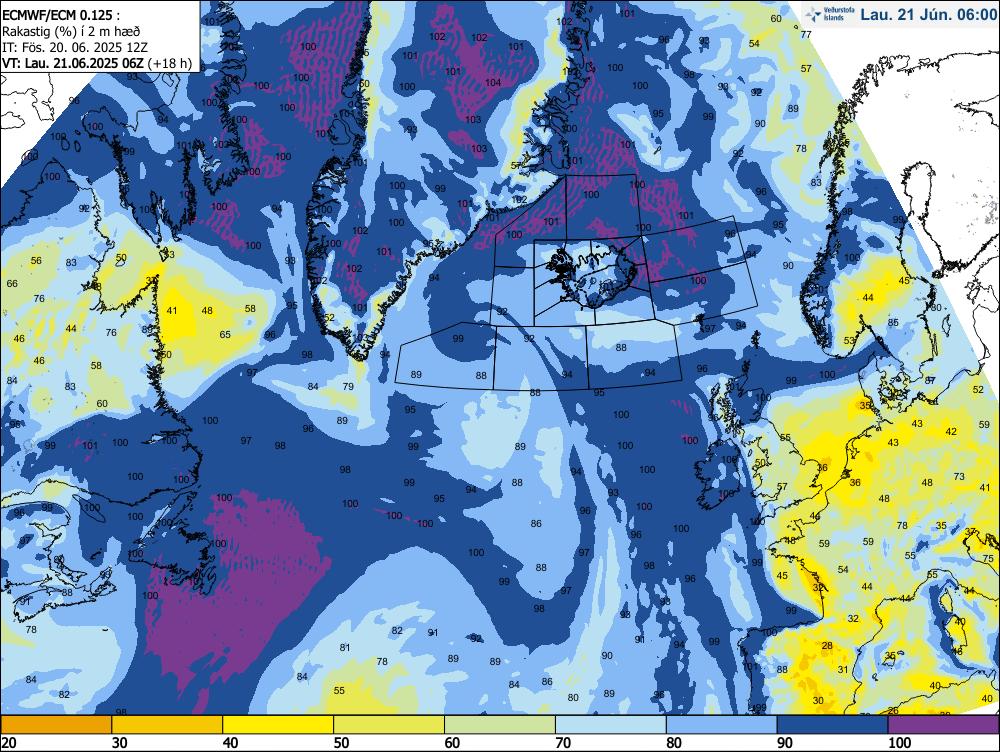Select the orange 20–30 legend swatch

point(56,725)
